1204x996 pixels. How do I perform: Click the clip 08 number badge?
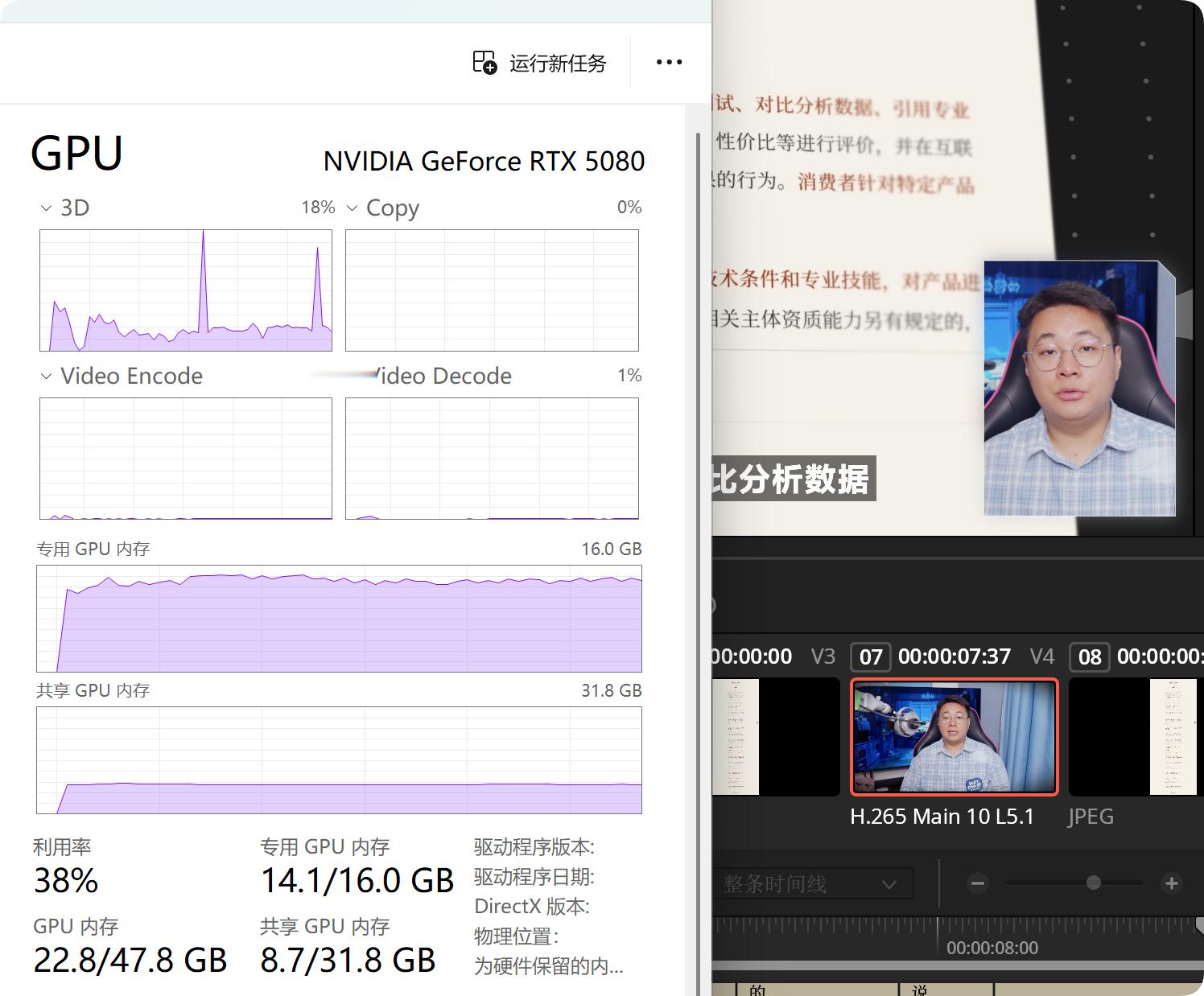pyautogui.click(x=1090, y=657)
